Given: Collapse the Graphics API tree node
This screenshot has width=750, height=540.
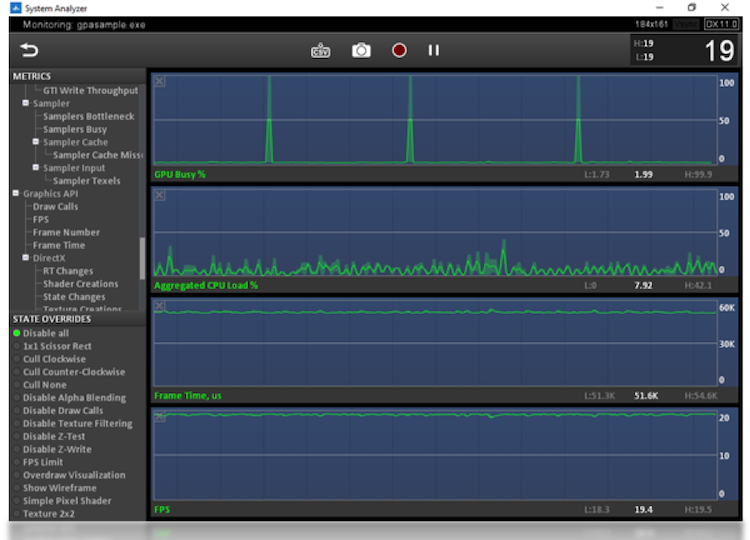Looking at the screenshot, I should click(x=16, y=194).
